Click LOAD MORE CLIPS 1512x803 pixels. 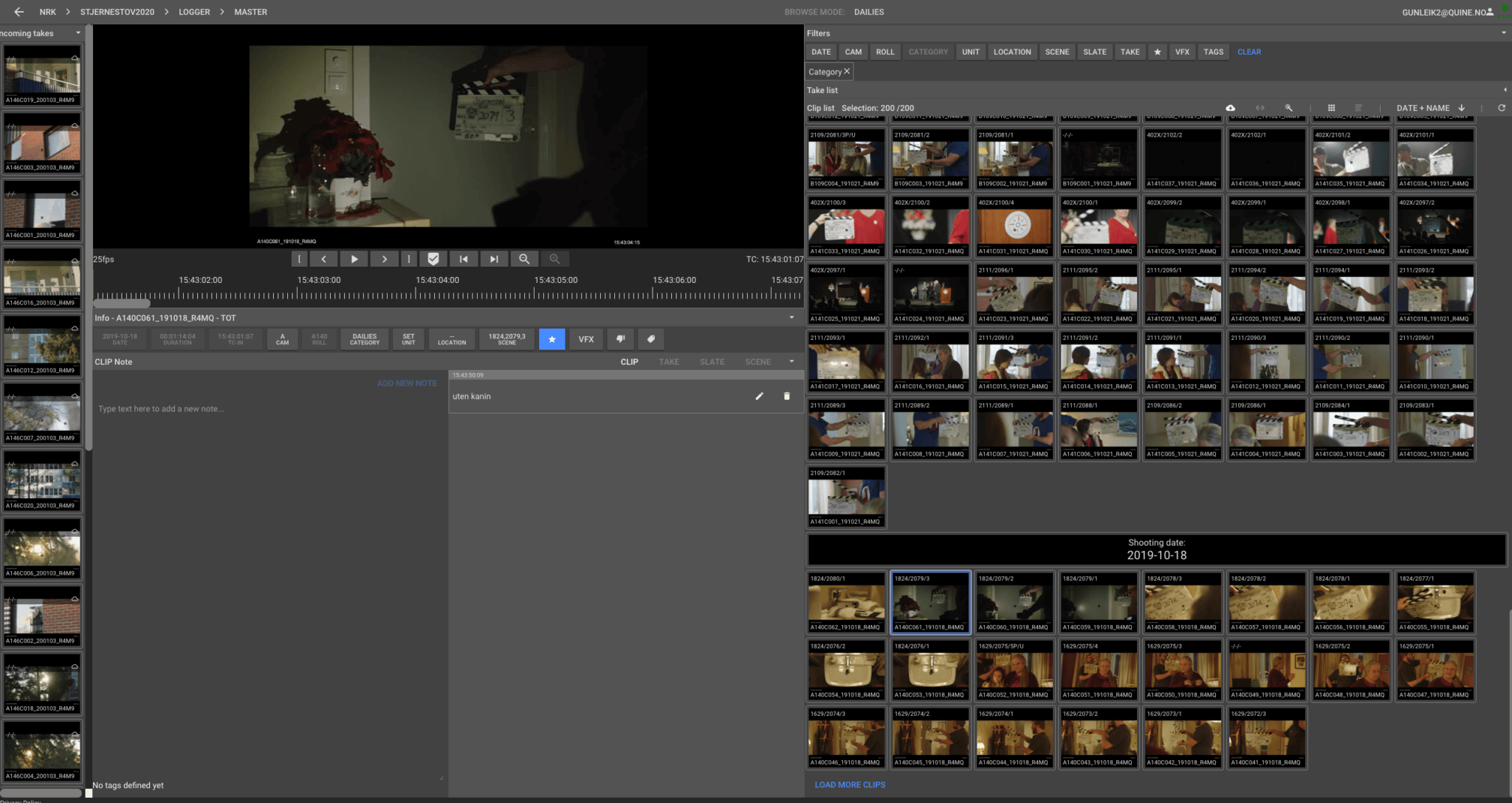[x=849, y=785]
